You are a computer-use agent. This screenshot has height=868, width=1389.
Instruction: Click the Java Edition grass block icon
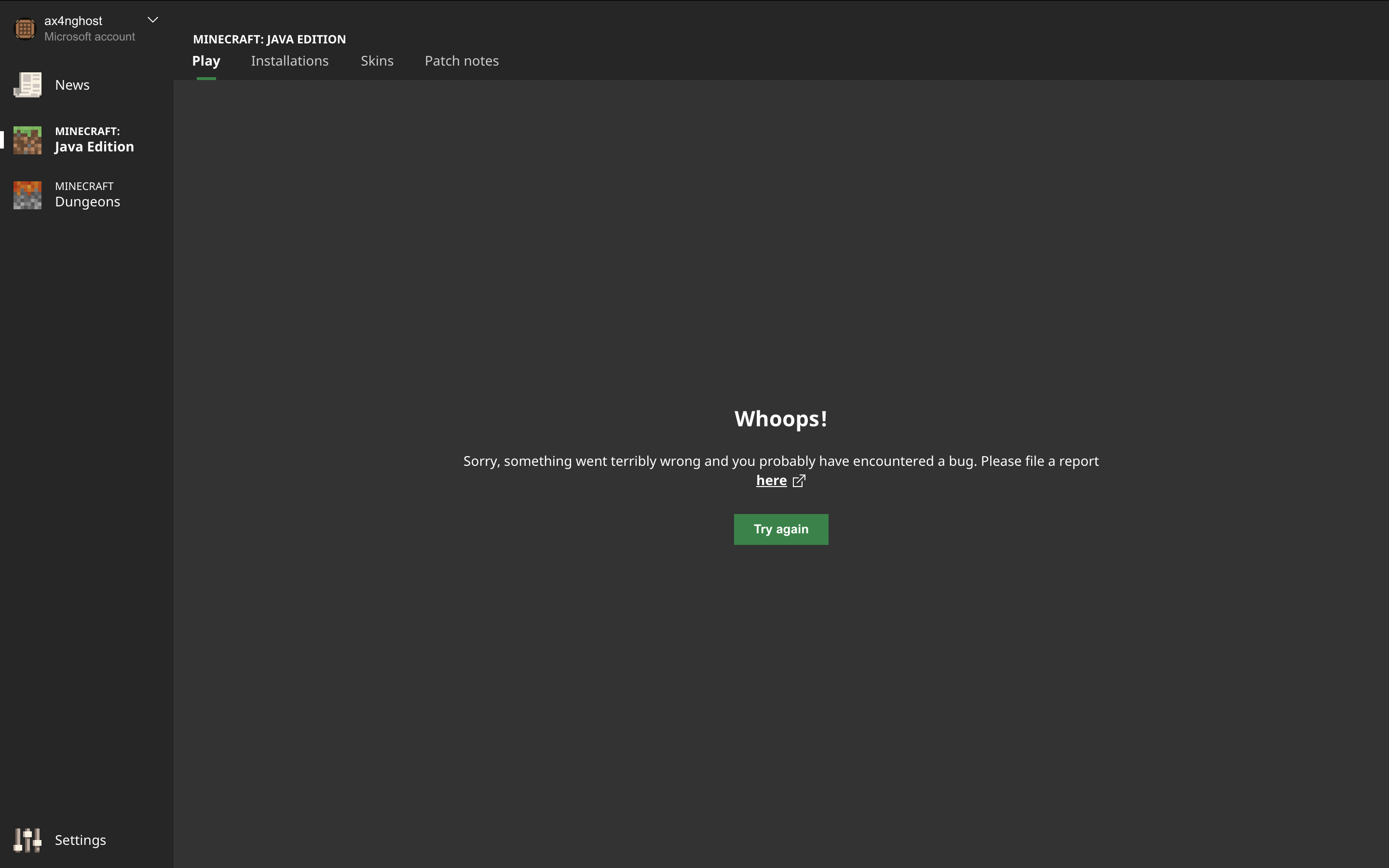click(x=27, y=140)
